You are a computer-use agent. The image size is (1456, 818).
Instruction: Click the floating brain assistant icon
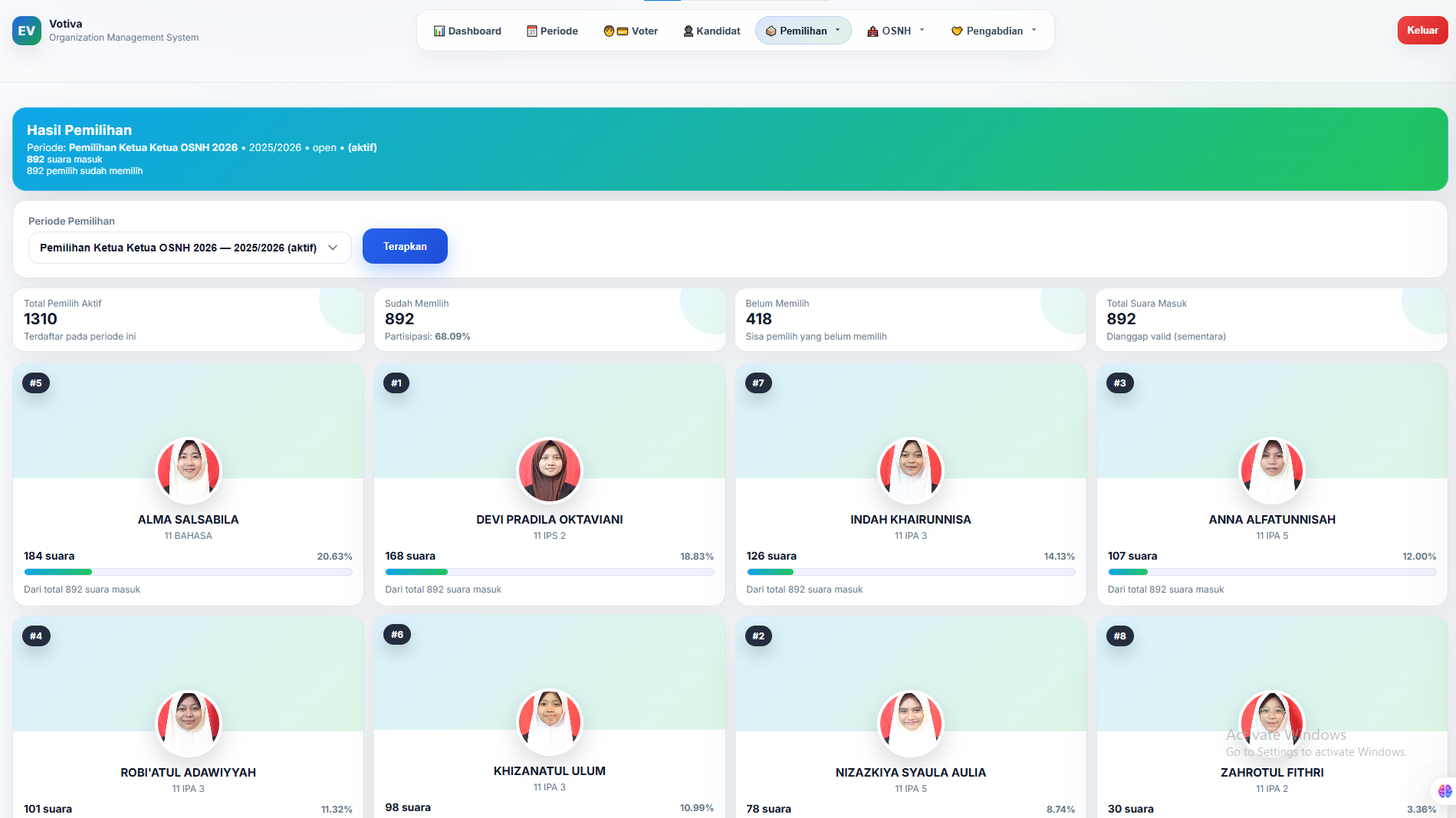click(x=1444, y=790)
